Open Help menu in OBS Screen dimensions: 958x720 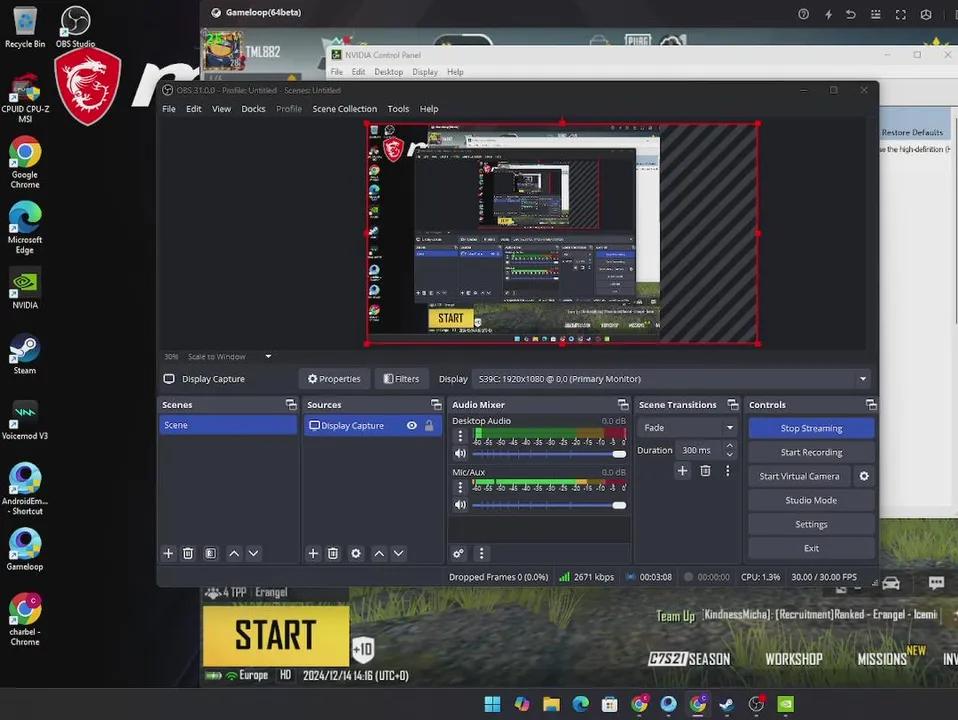[429, 109]
